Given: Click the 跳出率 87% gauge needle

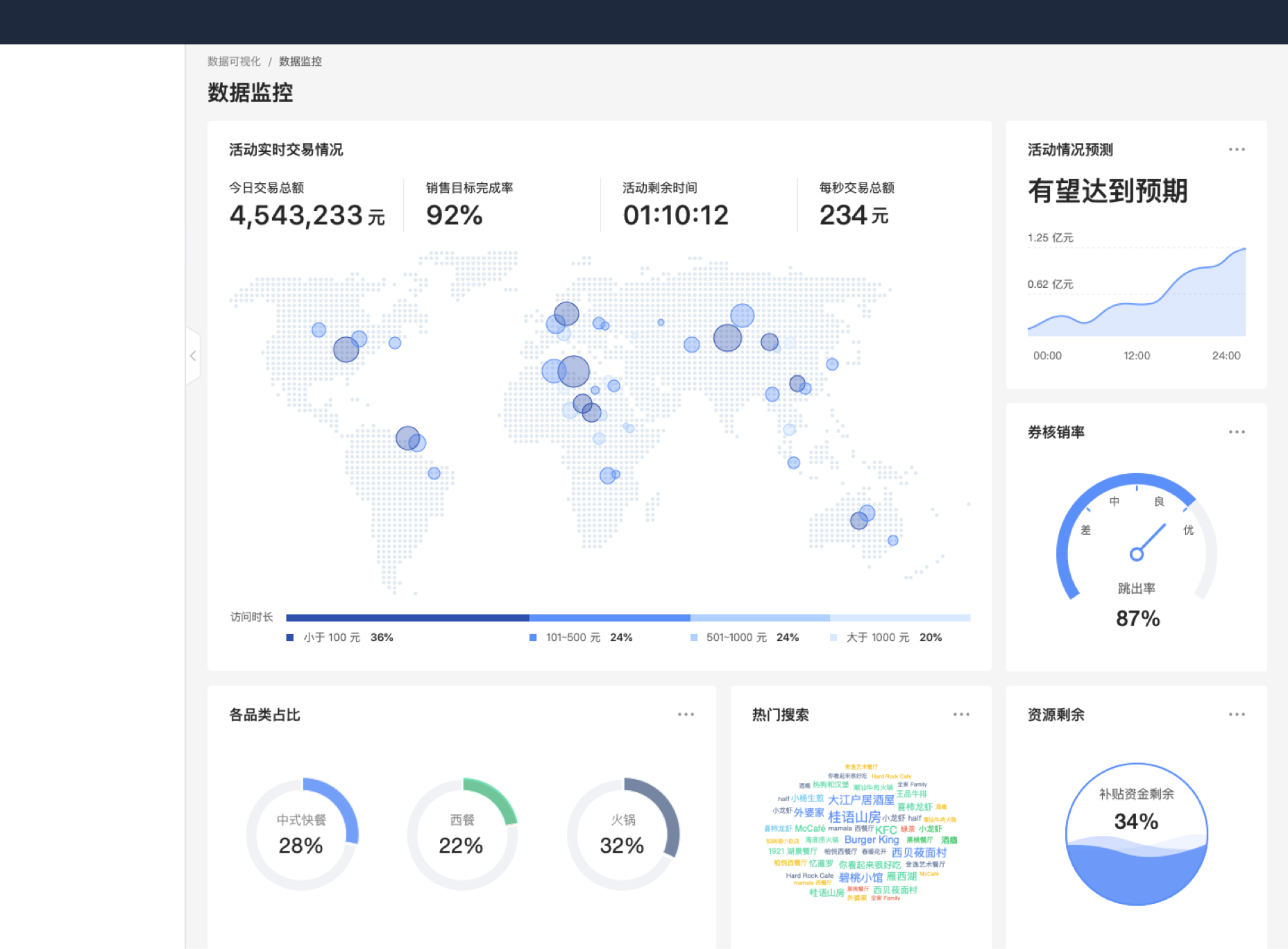Looking at the screenshot, I should (x=1149, y=541).
